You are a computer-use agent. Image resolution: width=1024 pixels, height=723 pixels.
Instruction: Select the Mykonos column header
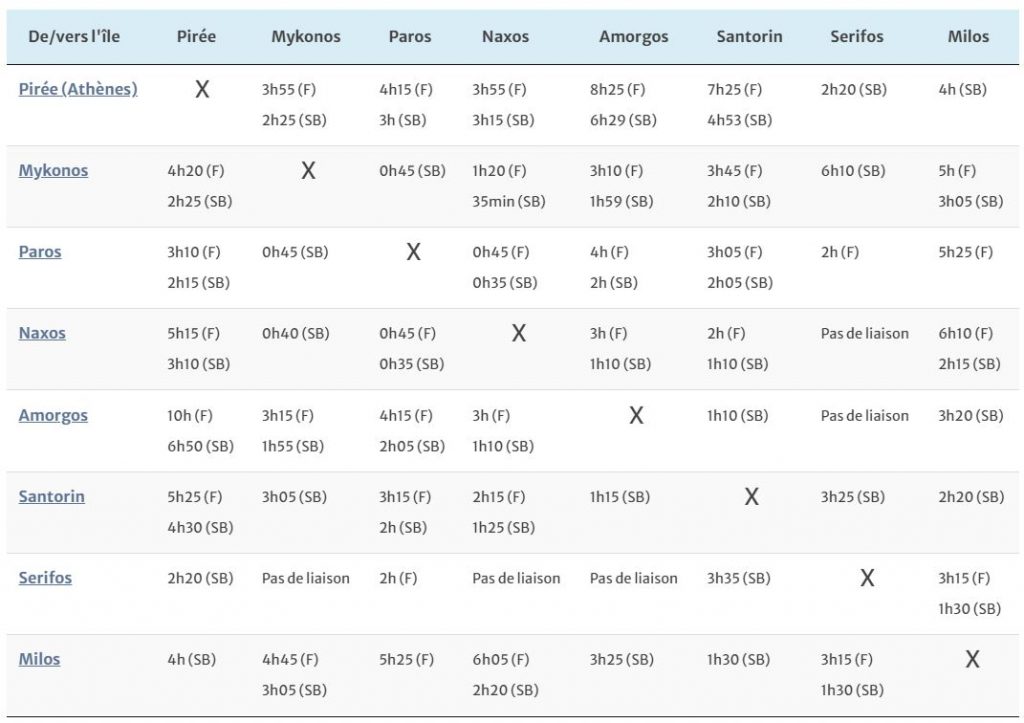(306, 37)
